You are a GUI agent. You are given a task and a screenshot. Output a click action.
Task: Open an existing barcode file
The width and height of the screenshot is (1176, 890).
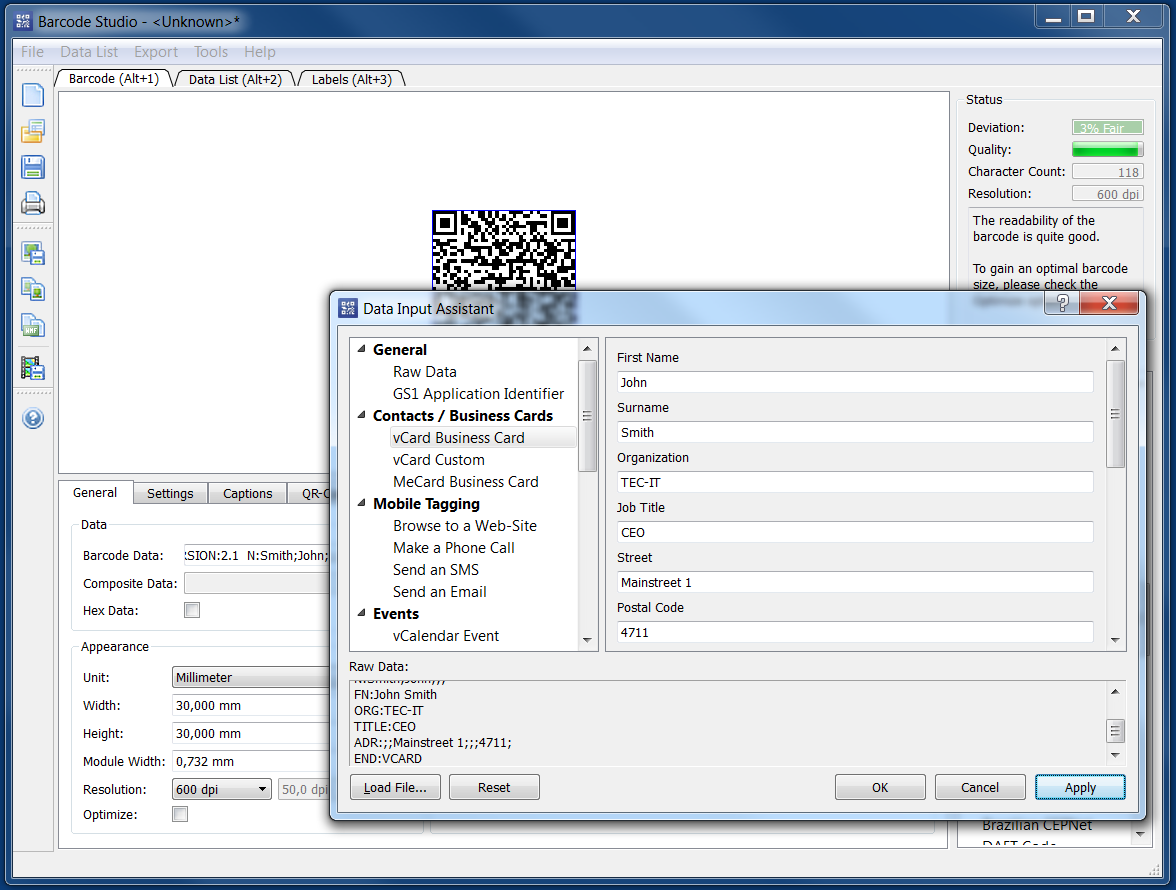tap(32, 131)
